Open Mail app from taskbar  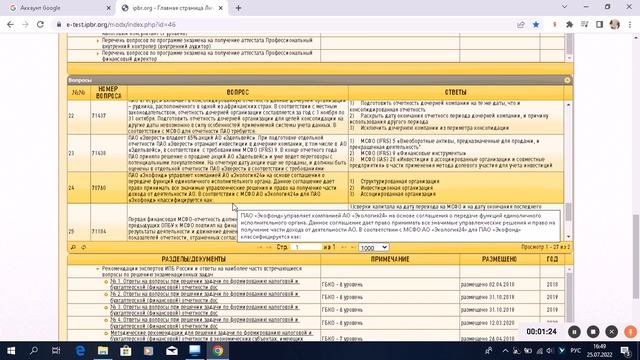(x=172, y=351)
